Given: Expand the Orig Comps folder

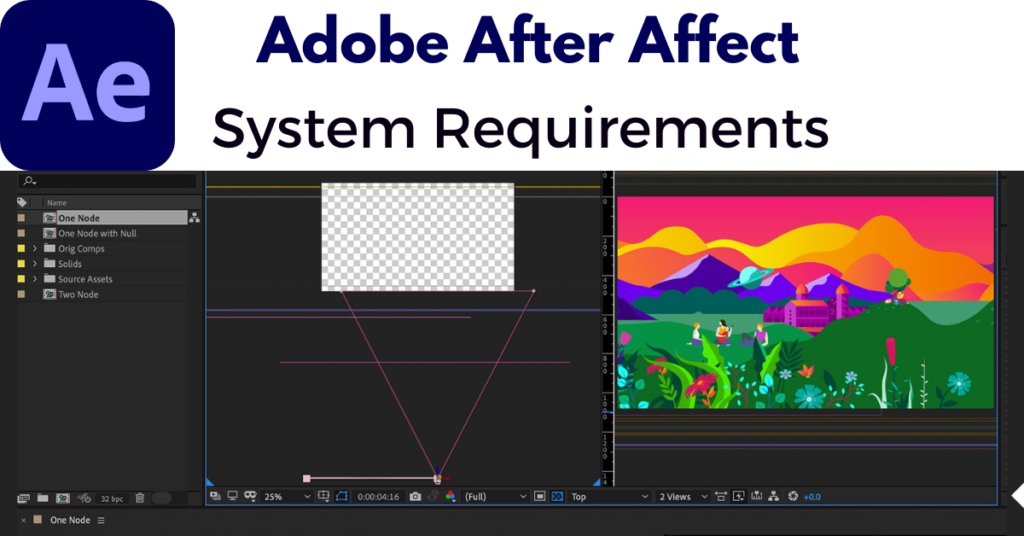Looking at the screenshot, I should click(x=35, y=249).
